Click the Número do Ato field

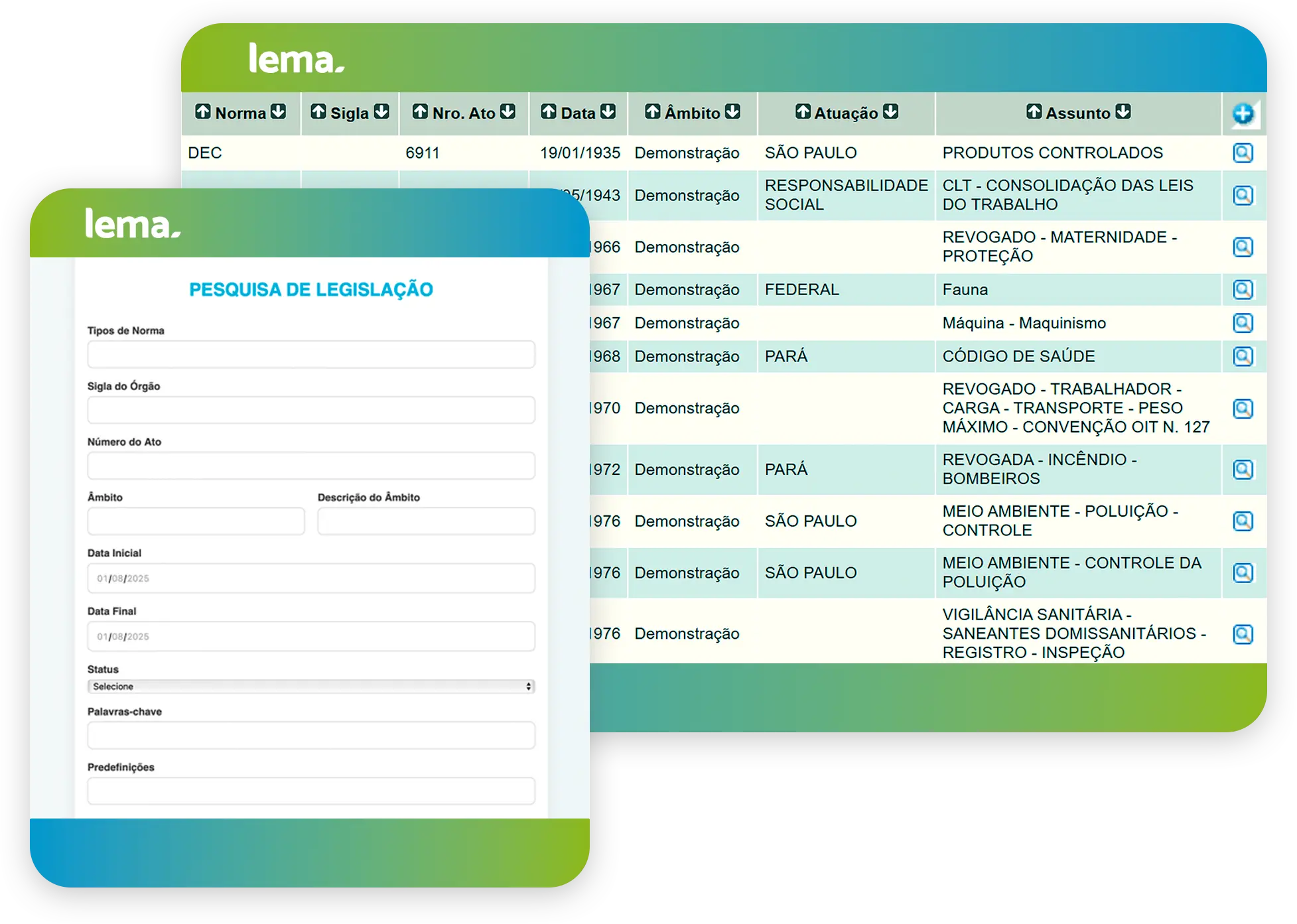[310, 466]
